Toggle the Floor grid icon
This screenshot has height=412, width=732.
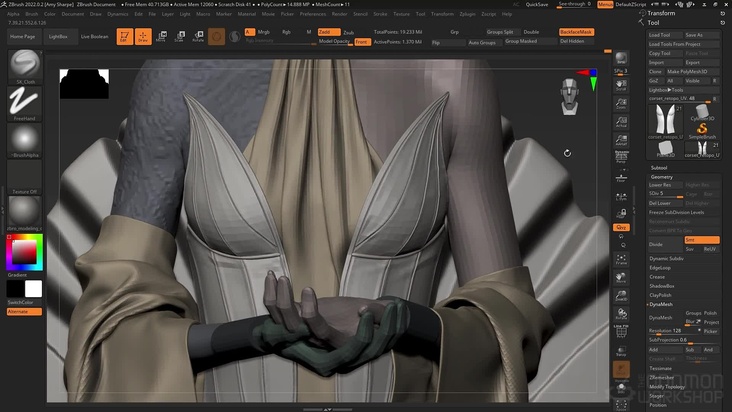click(x=621, y=178)
